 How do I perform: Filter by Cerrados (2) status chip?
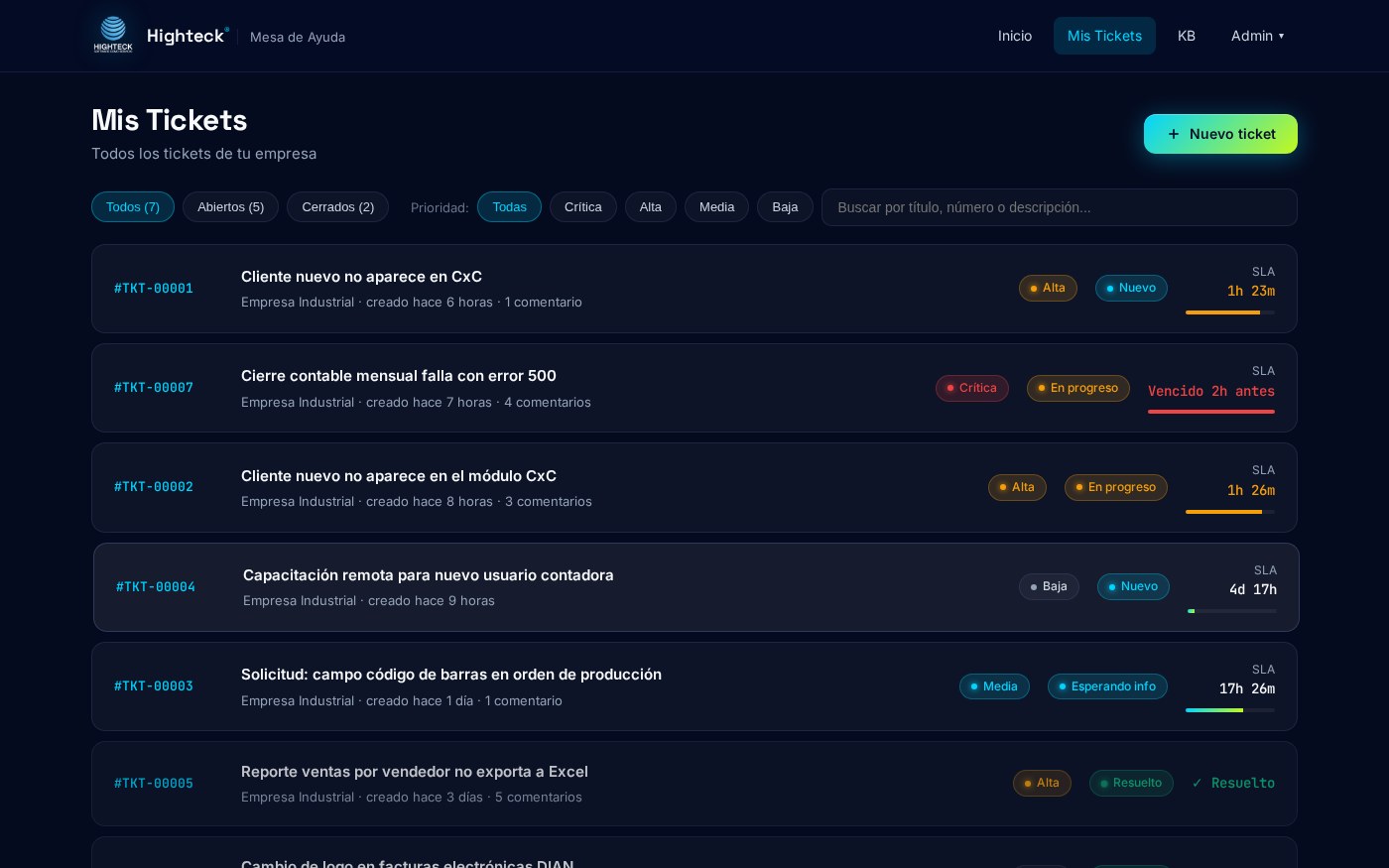coord(337,206)
